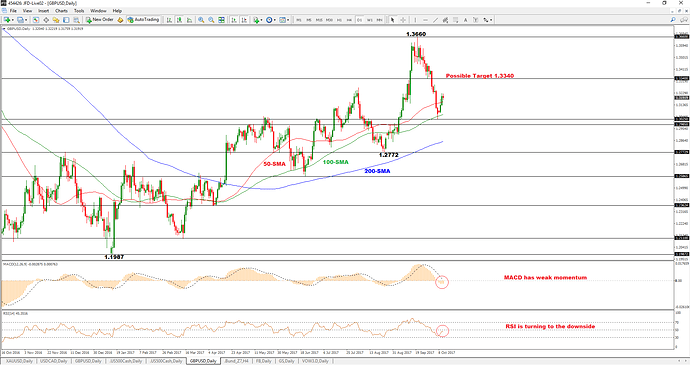Tile chart windows with the grid icon
The height and width of the screenshot is (365, 690).
pos(221,20)
